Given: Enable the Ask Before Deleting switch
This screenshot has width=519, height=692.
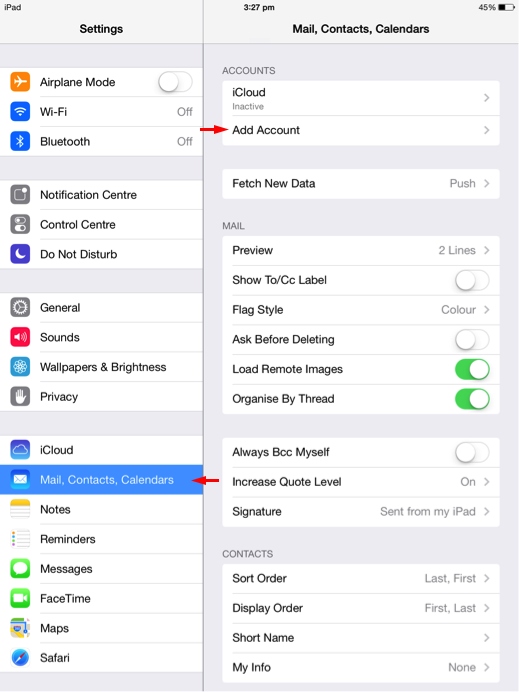Looking at the screenshot, I should tap(472, 340).
